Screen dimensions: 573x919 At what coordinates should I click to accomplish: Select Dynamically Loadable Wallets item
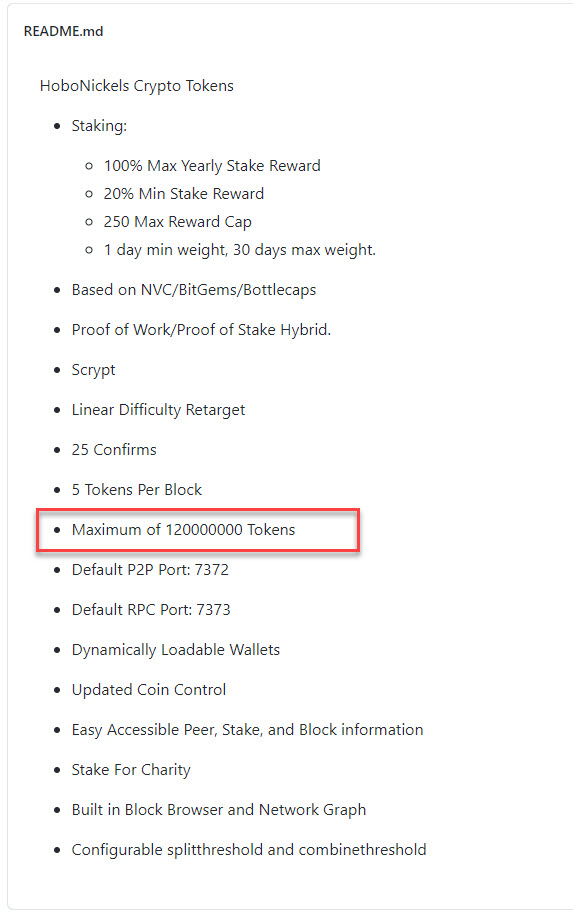click(x=176, y=650)
